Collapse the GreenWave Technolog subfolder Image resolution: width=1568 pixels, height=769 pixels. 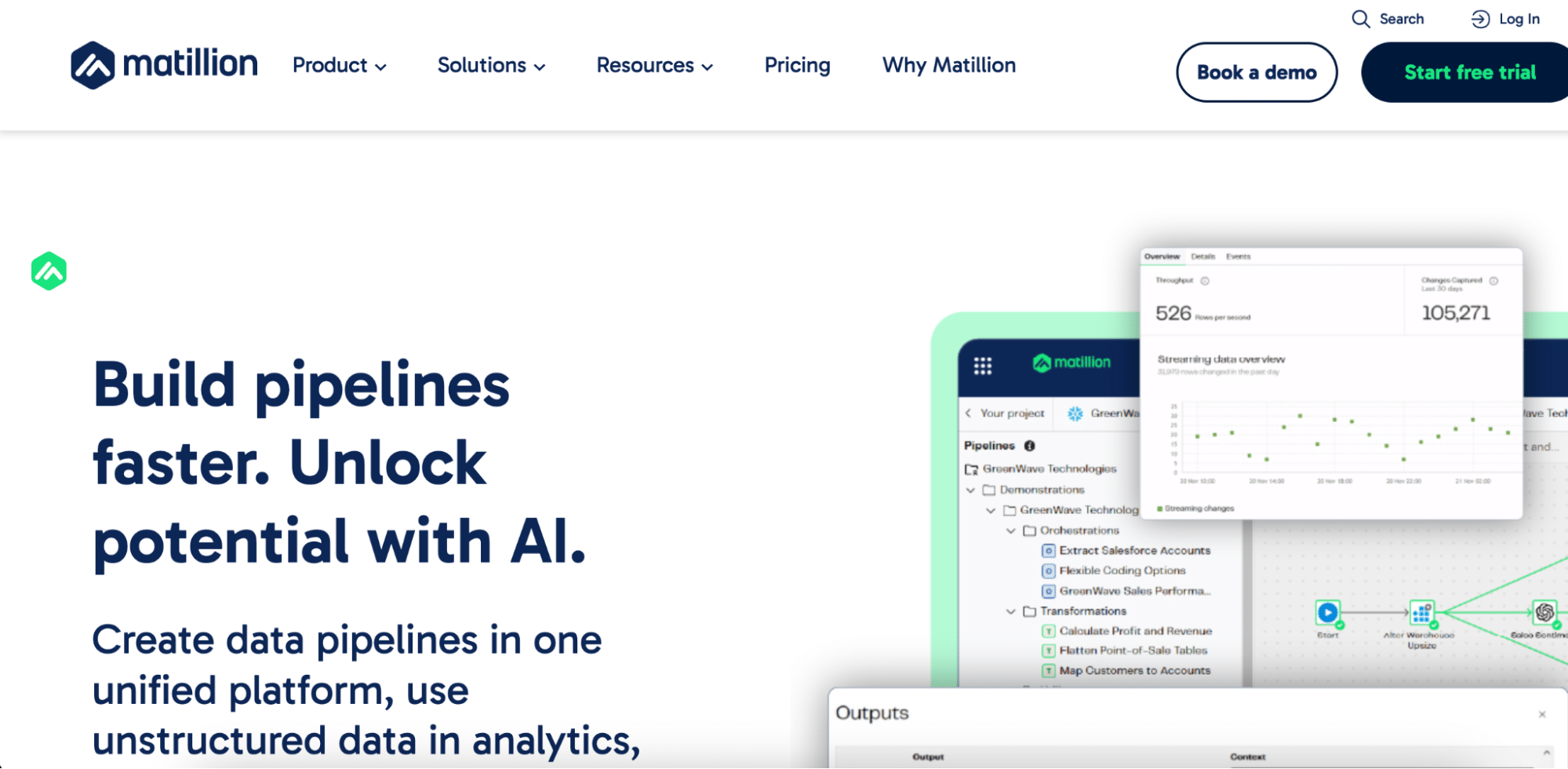click(x=991, y=511)
